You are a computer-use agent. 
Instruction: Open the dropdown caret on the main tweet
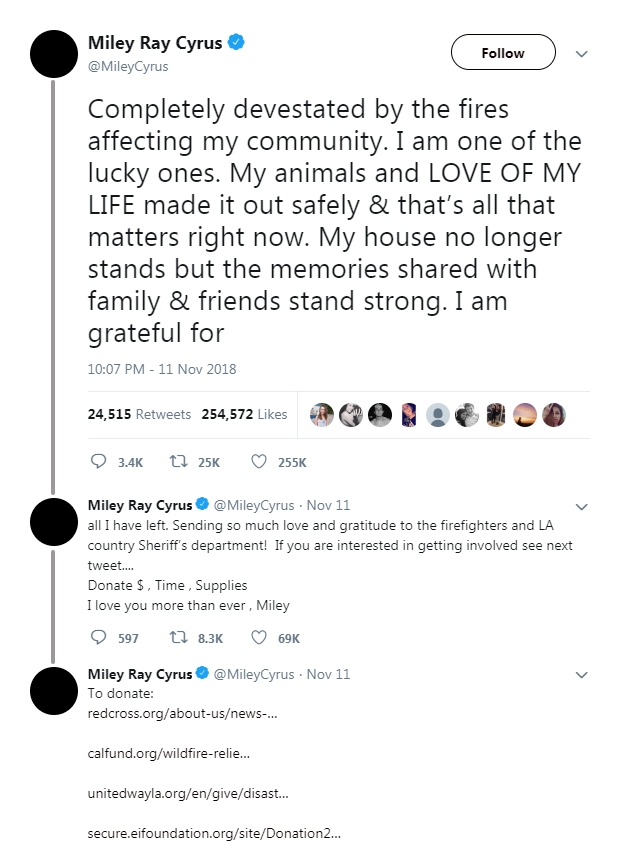(581, 55)
